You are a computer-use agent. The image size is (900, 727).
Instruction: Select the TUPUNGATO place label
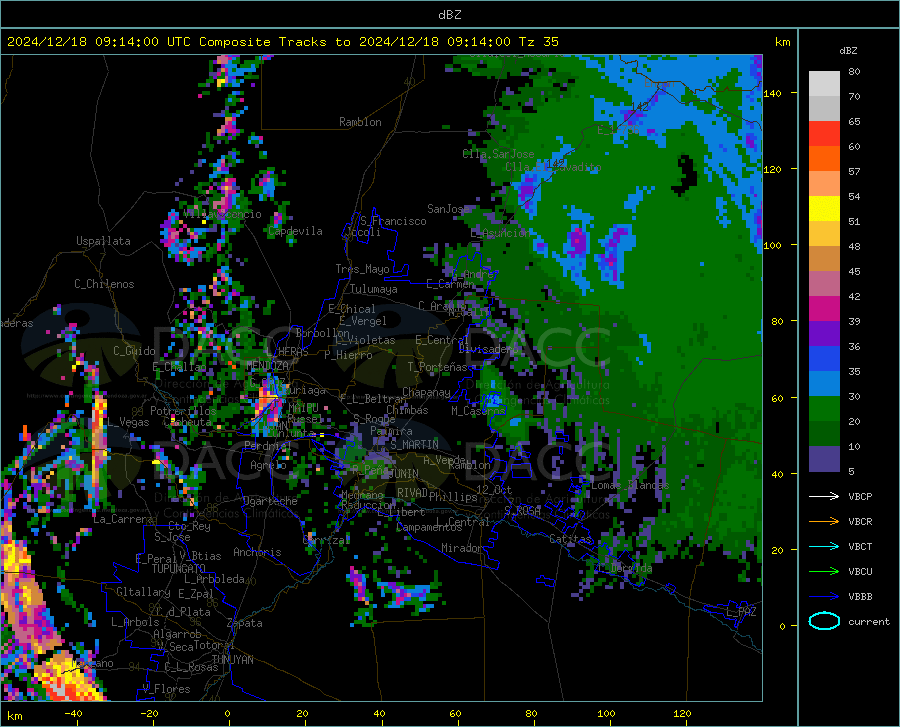pos(179,569)
